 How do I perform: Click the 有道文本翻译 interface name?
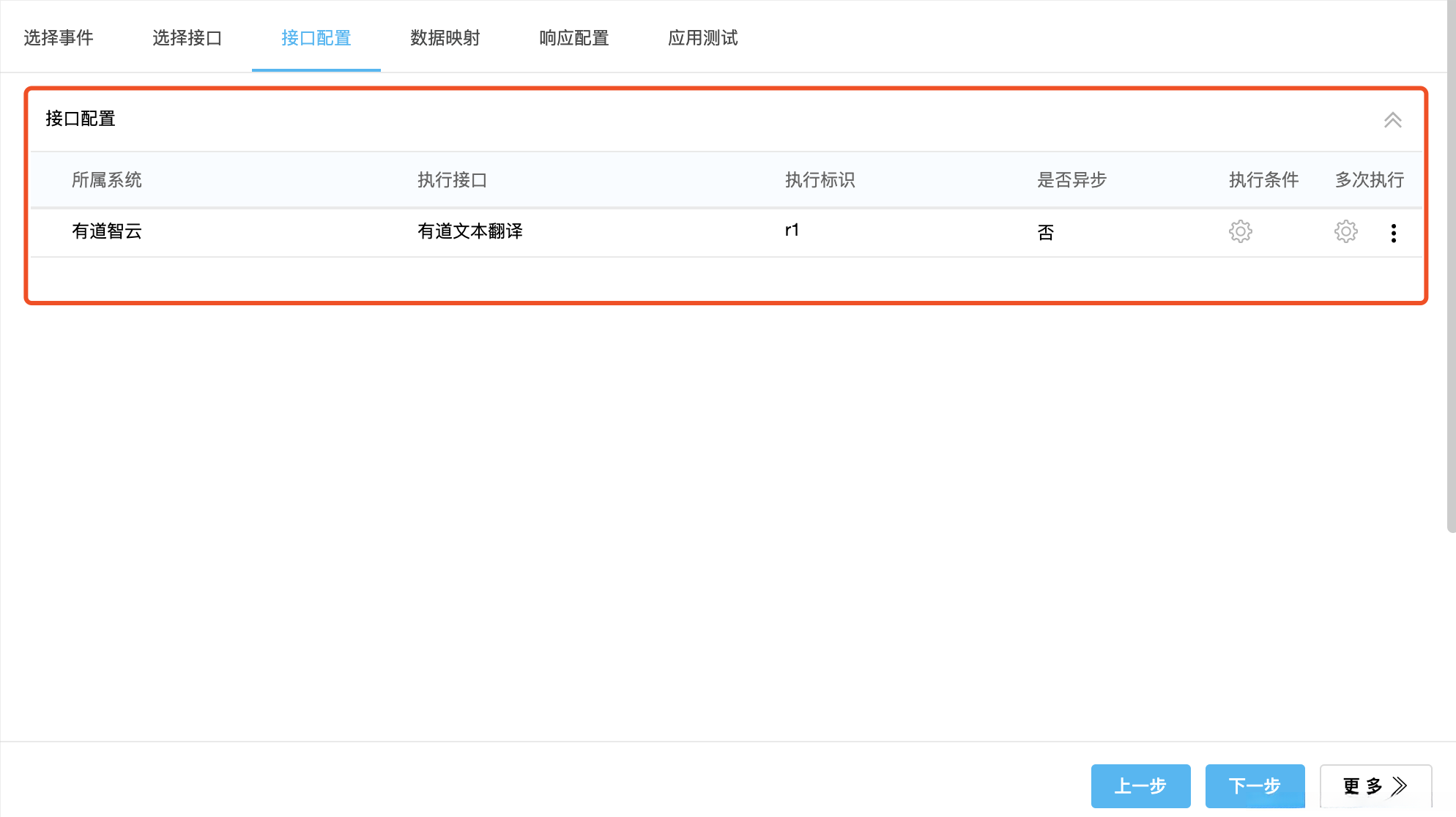click(470, 231)
